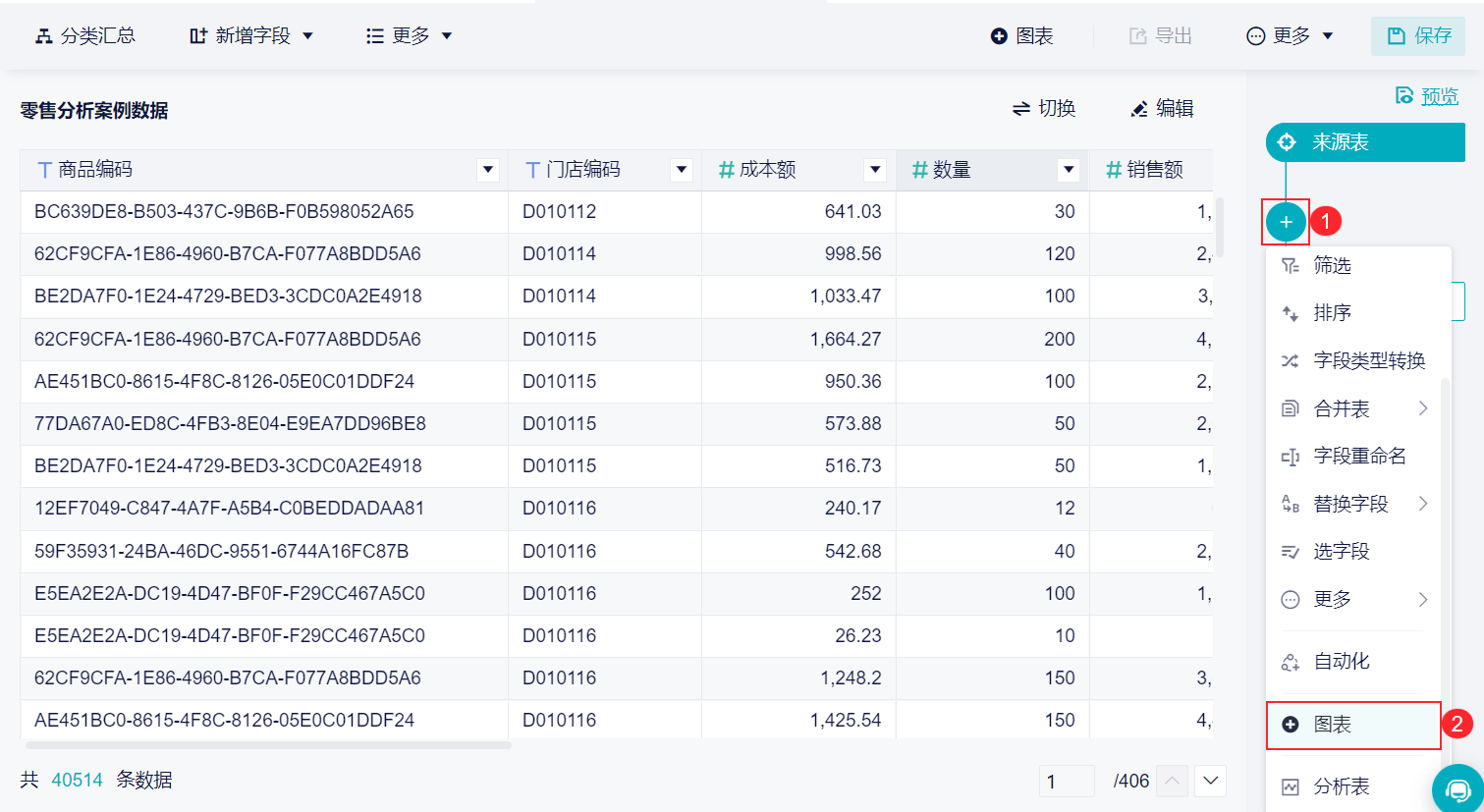Choose 排序 sort menu item
The image size is (1484, 812).
point(1332,313)
